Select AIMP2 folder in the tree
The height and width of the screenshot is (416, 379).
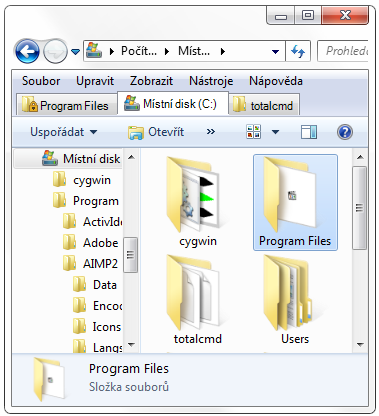point(91,264)
